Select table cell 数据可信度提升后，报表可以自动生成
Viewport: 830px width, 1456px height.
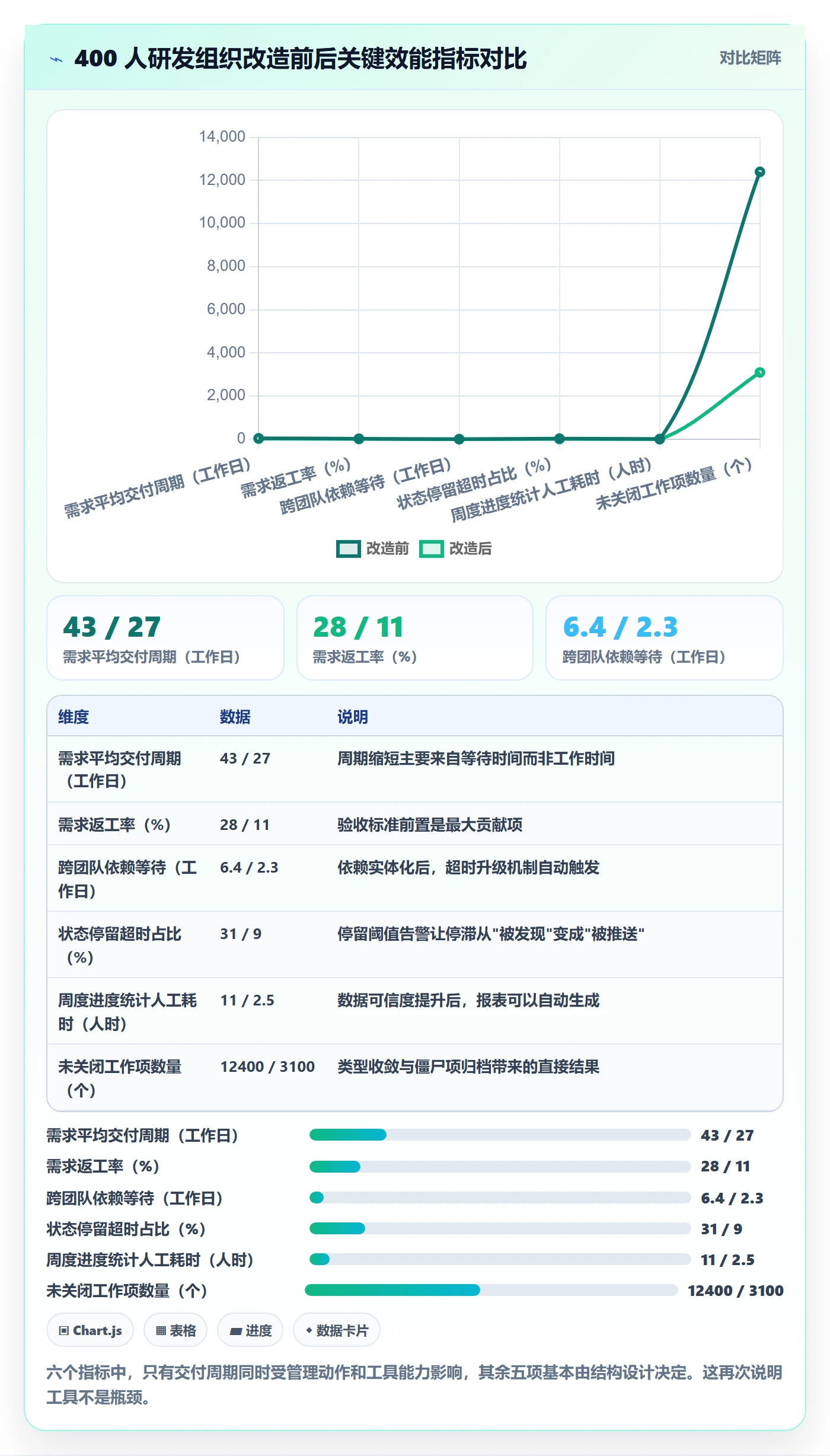[x=468, y=1000]
